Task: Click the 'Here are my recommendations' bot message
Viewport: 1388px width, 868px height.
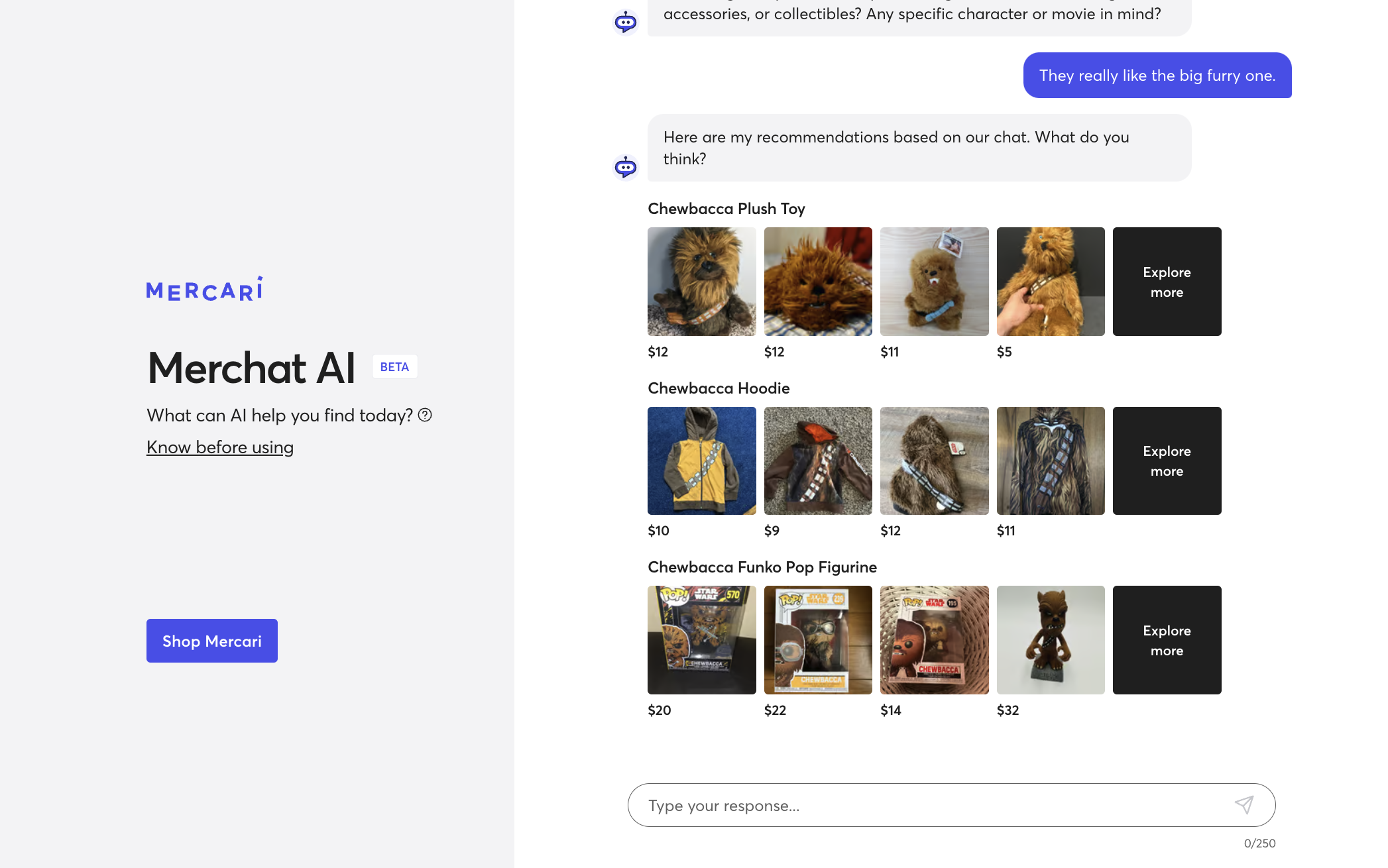Action: coord(919,148)
